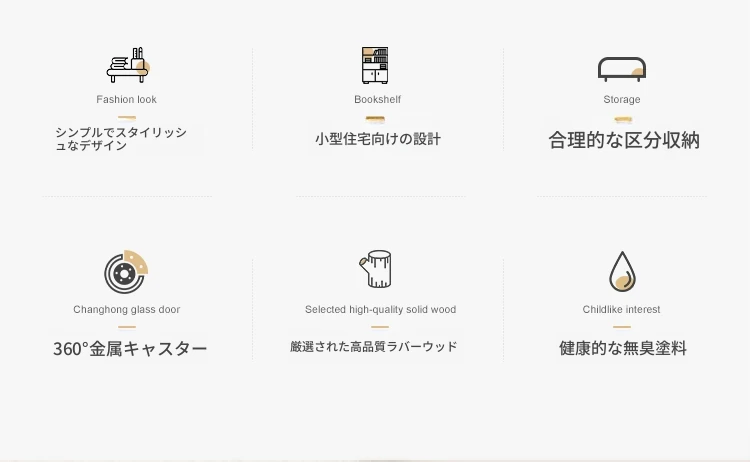The image size is (750, 462).
Task: Click the 厳選された高品質ラバーウッド text
Action: coord(374,347)
